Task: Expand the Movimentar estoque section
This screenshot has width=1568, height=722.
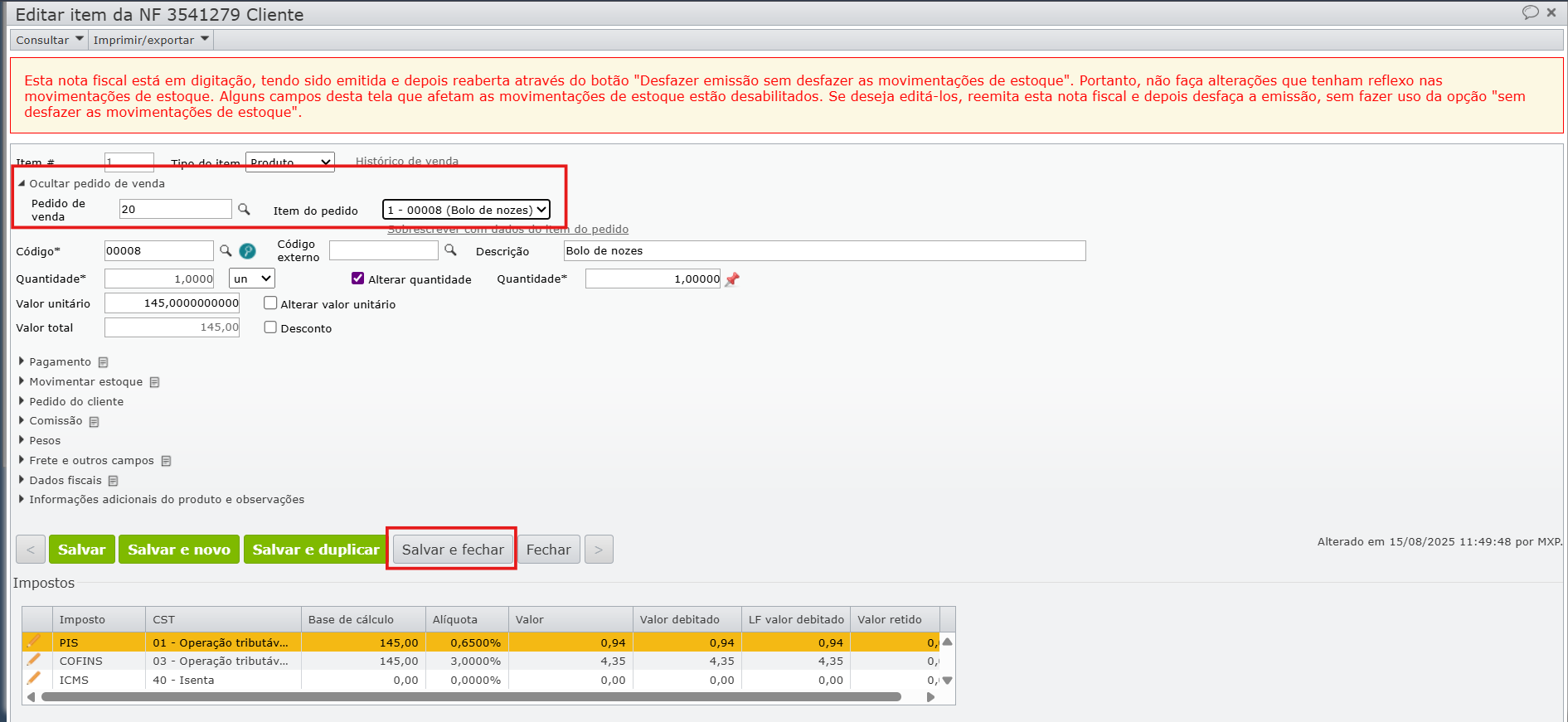Action: click(80, 381)
